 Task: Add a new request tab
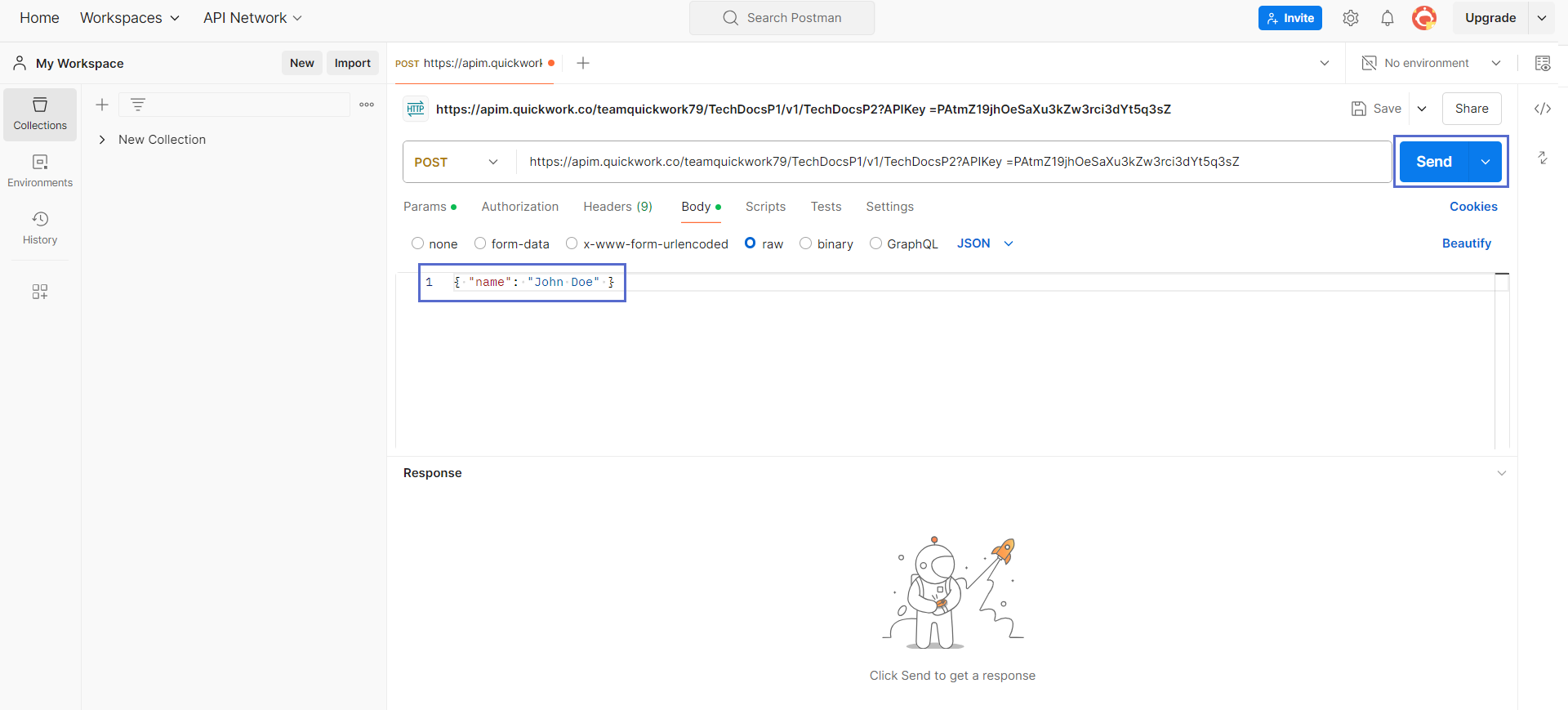583,63
